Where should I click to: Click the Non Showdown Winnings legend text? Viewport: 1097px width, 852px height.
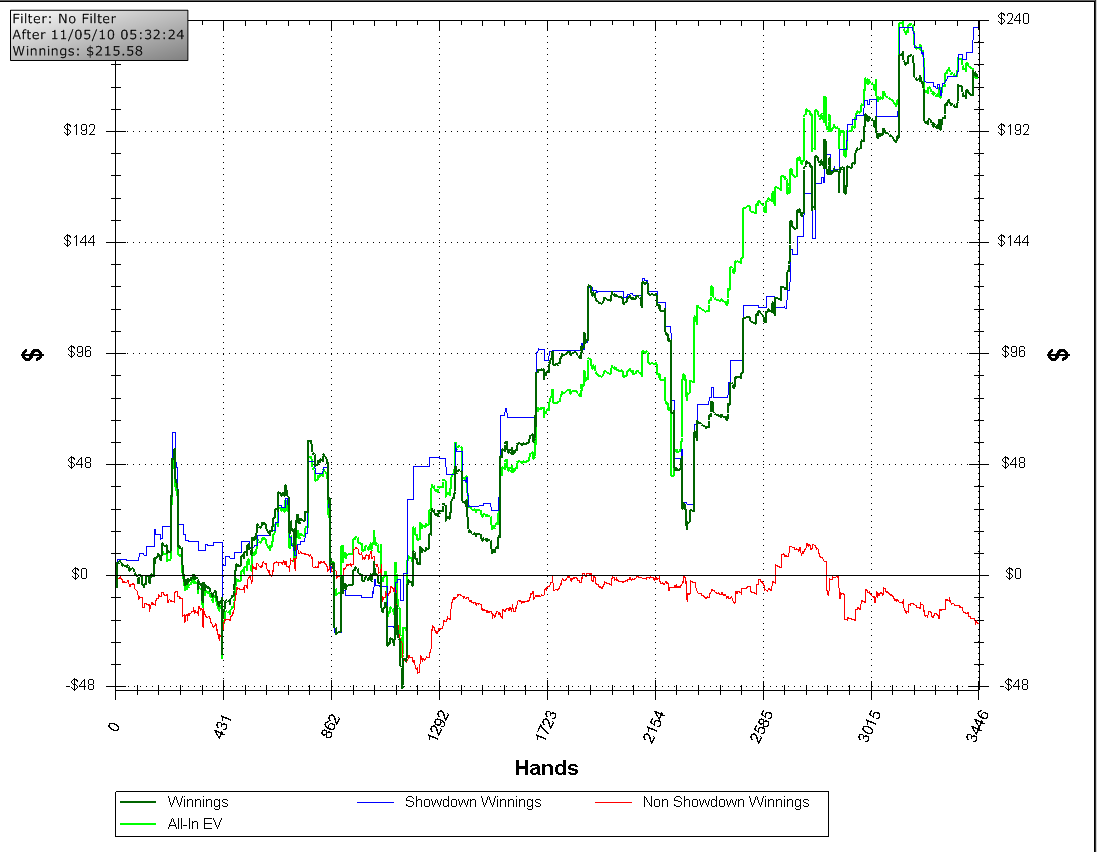(x=725, y=802)
